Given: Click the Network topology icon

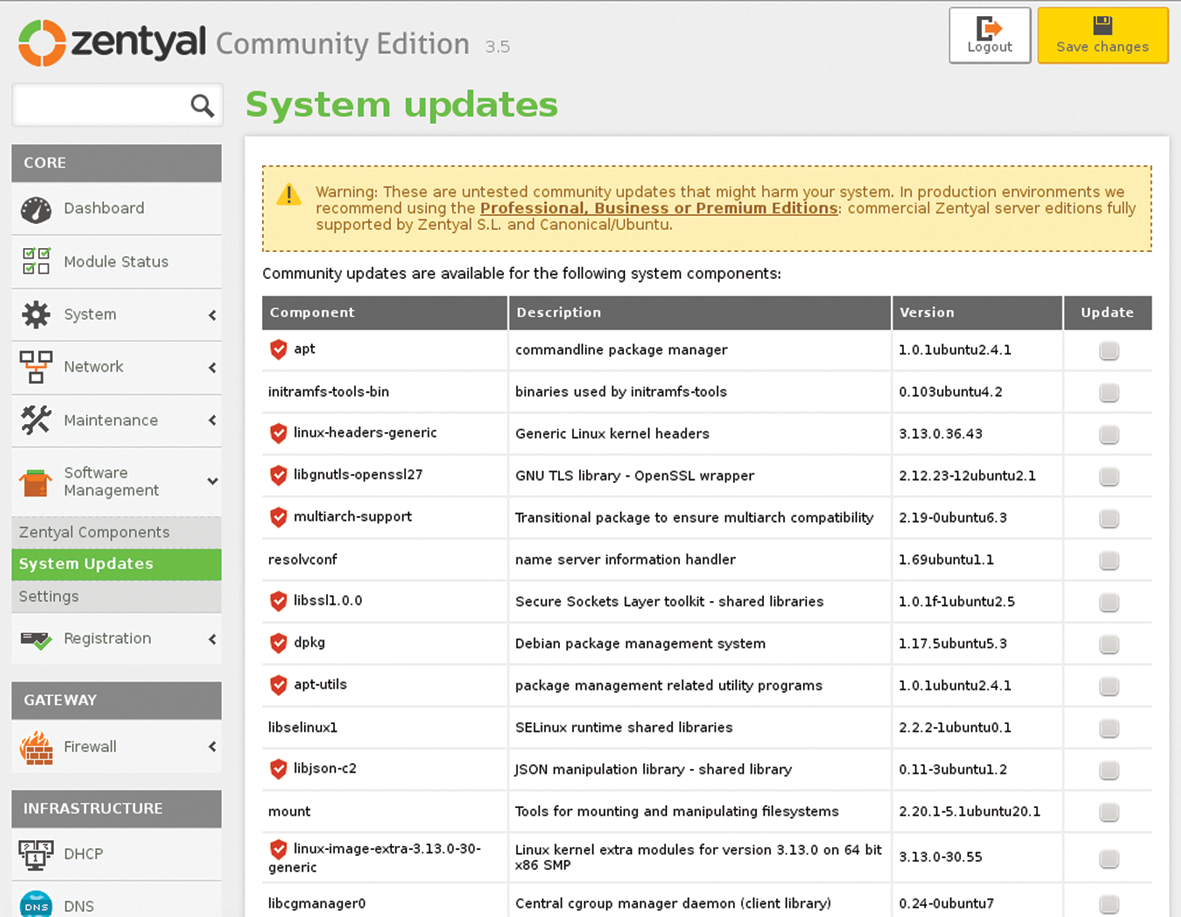Looking at the screenshot, I should [36, 367].
